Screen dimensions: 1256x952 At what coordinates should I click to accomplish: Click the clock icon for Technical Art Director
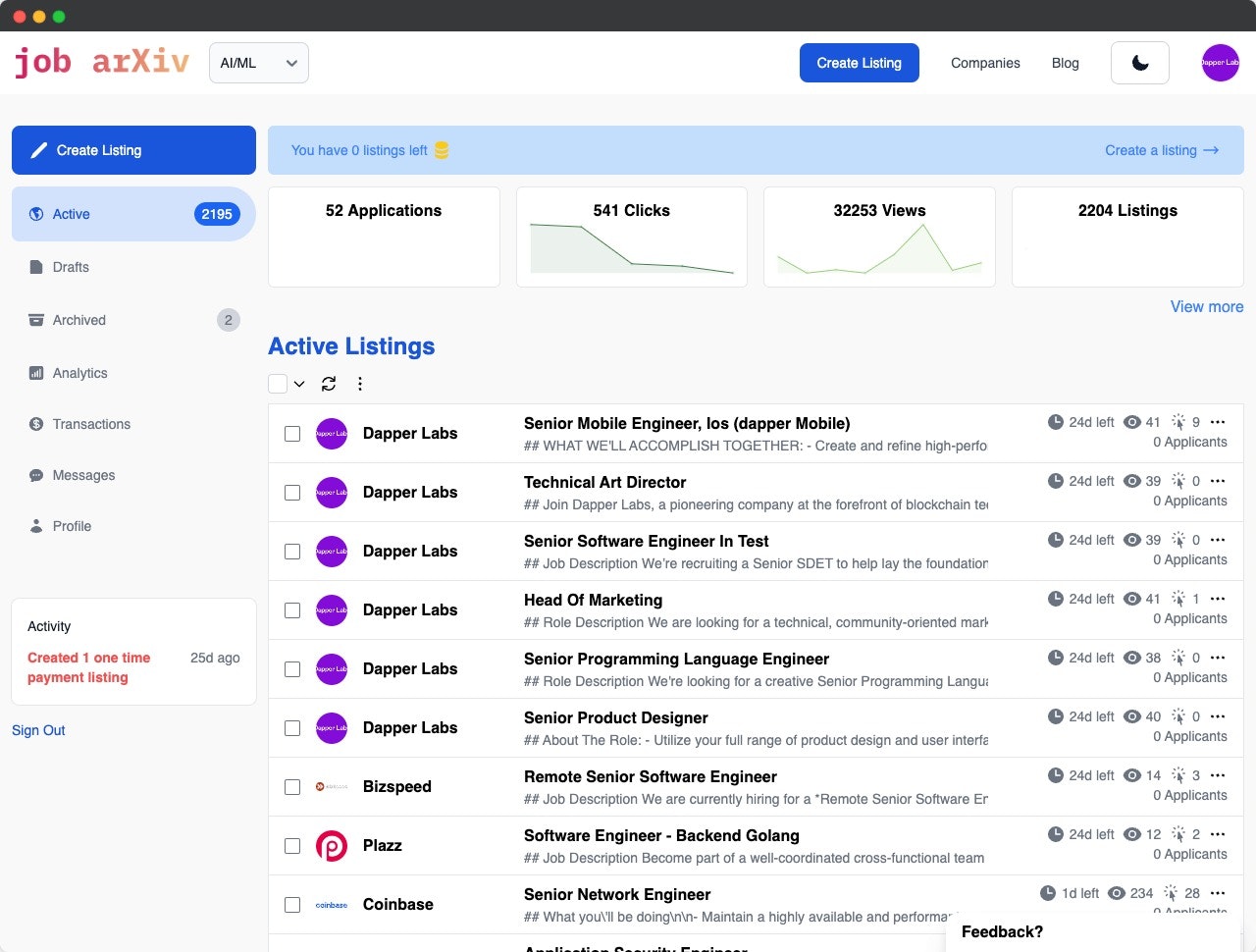(1056, 481)
